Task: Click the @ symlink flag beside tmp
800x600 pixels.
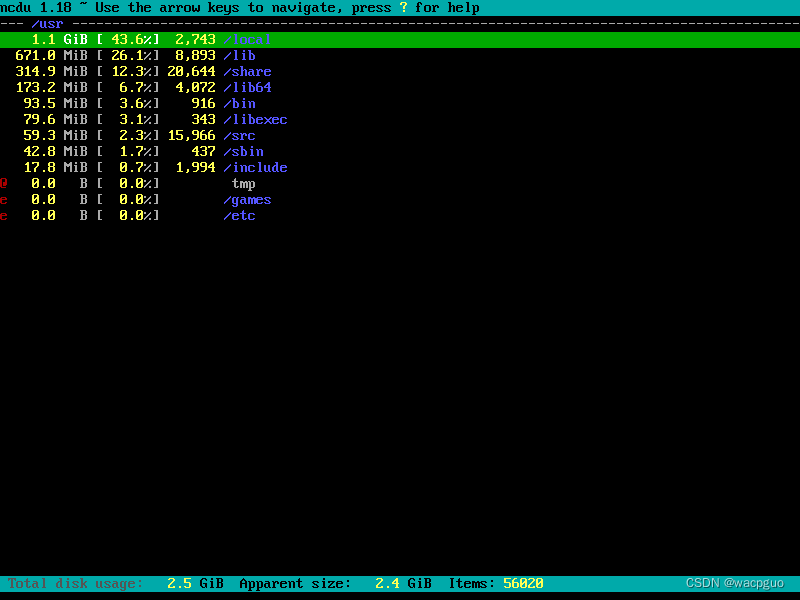Action: 3,183
